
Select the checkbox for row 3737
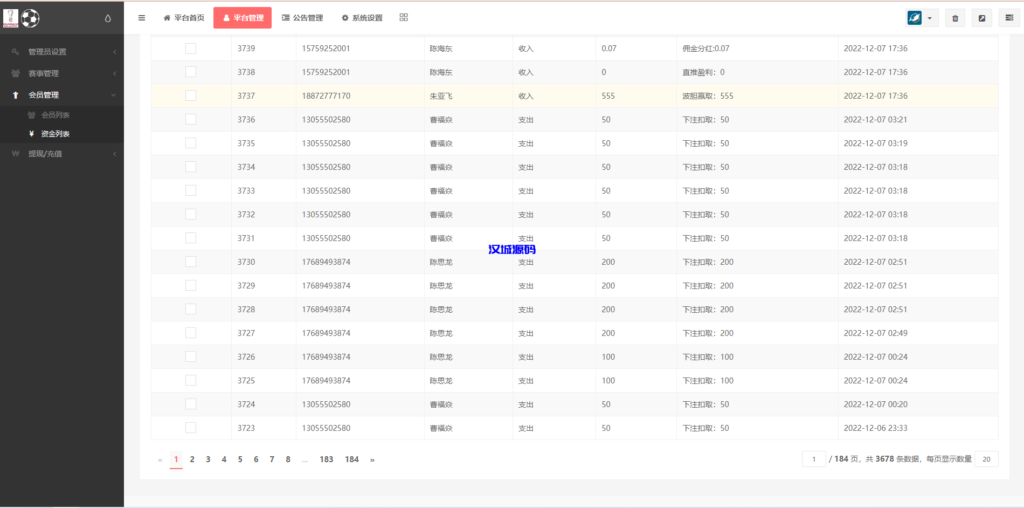coord(191,95)
